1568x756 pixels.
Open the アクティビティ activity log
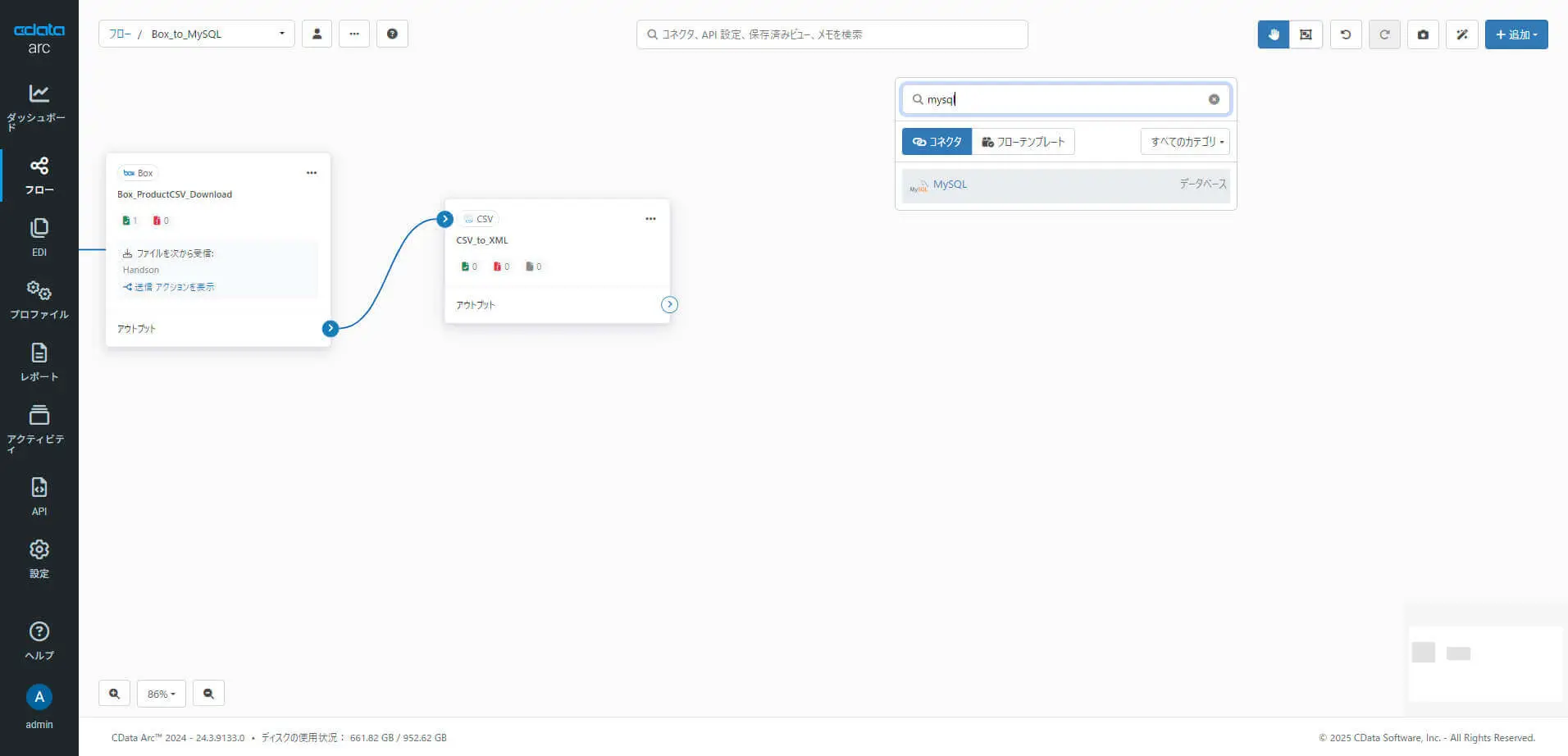39,428
